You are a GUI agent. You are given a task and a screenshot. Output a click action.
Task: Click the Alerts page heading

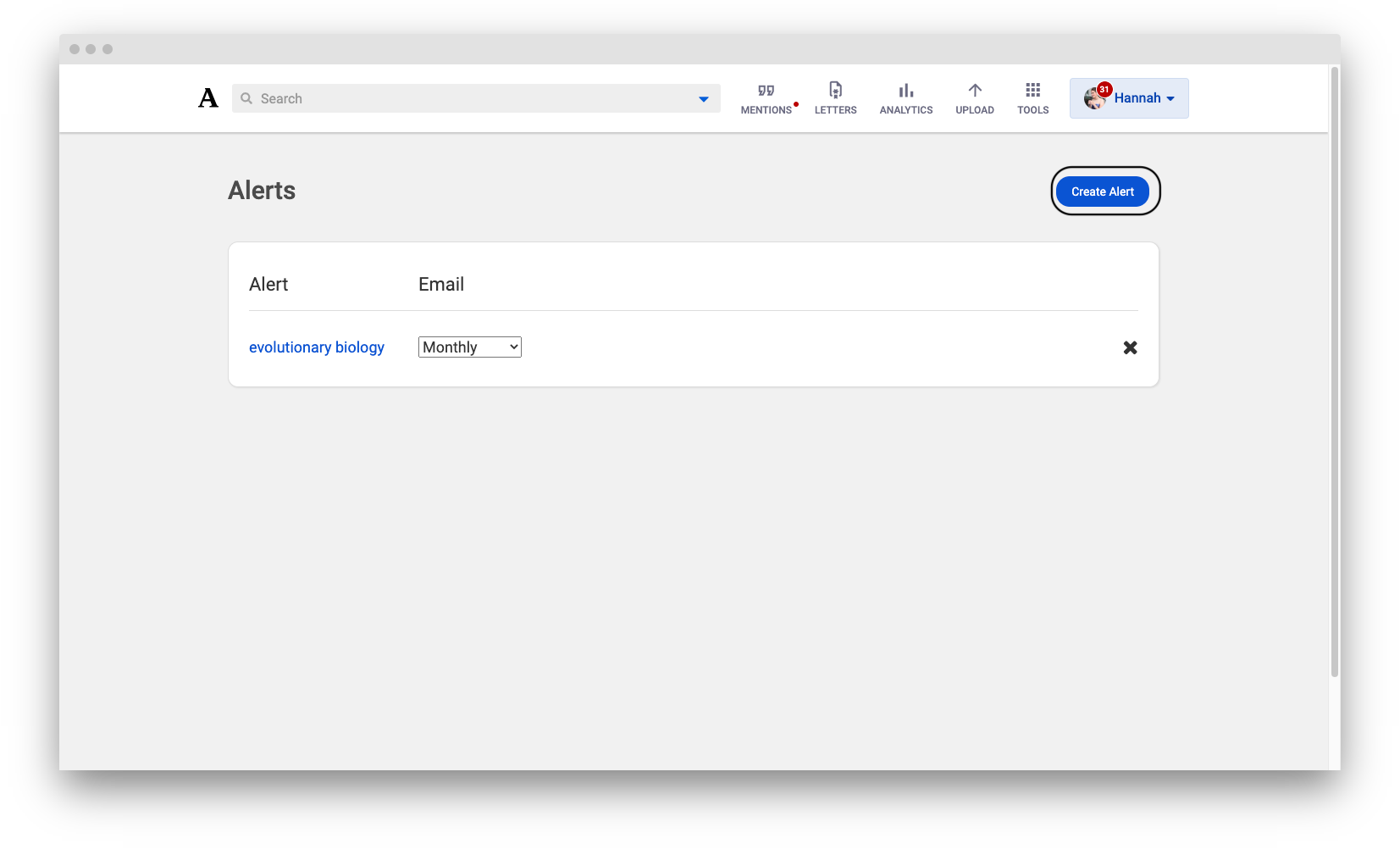[x=262, y=191]
